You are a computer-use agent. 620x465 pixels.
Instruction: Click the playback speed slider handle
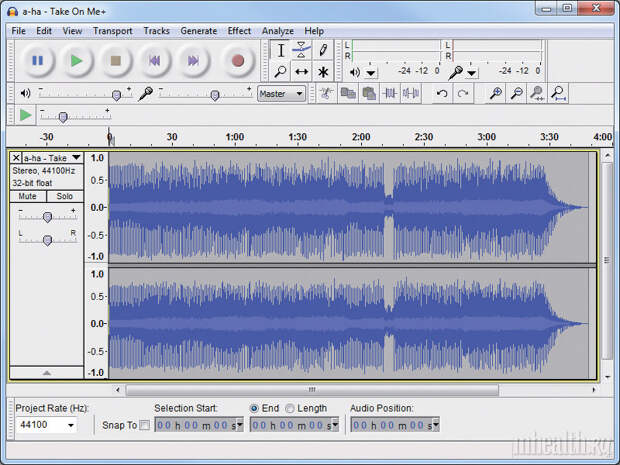click(63, 117)
